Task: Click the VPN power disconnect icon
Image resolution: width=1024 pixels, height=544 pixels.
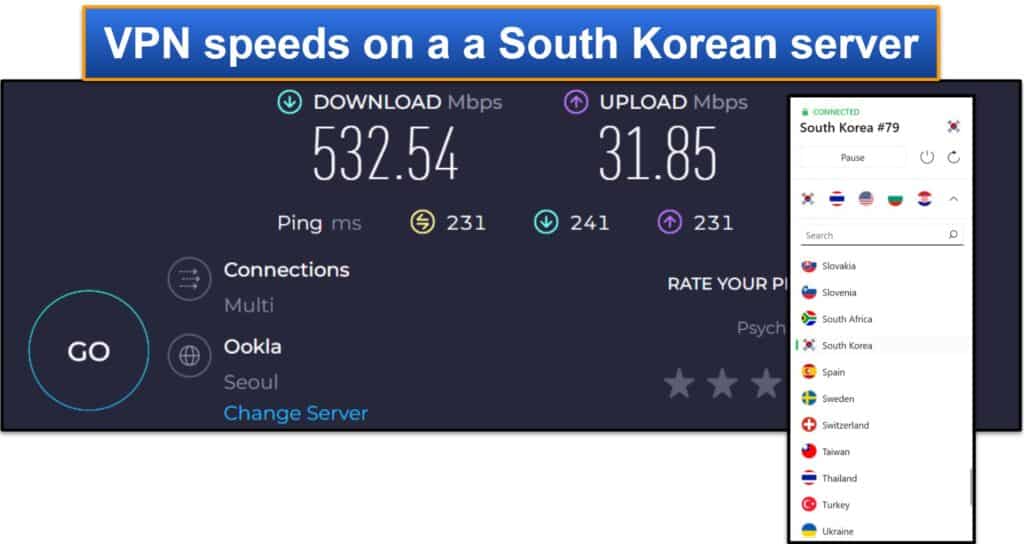Action: (x=927, y=157)
